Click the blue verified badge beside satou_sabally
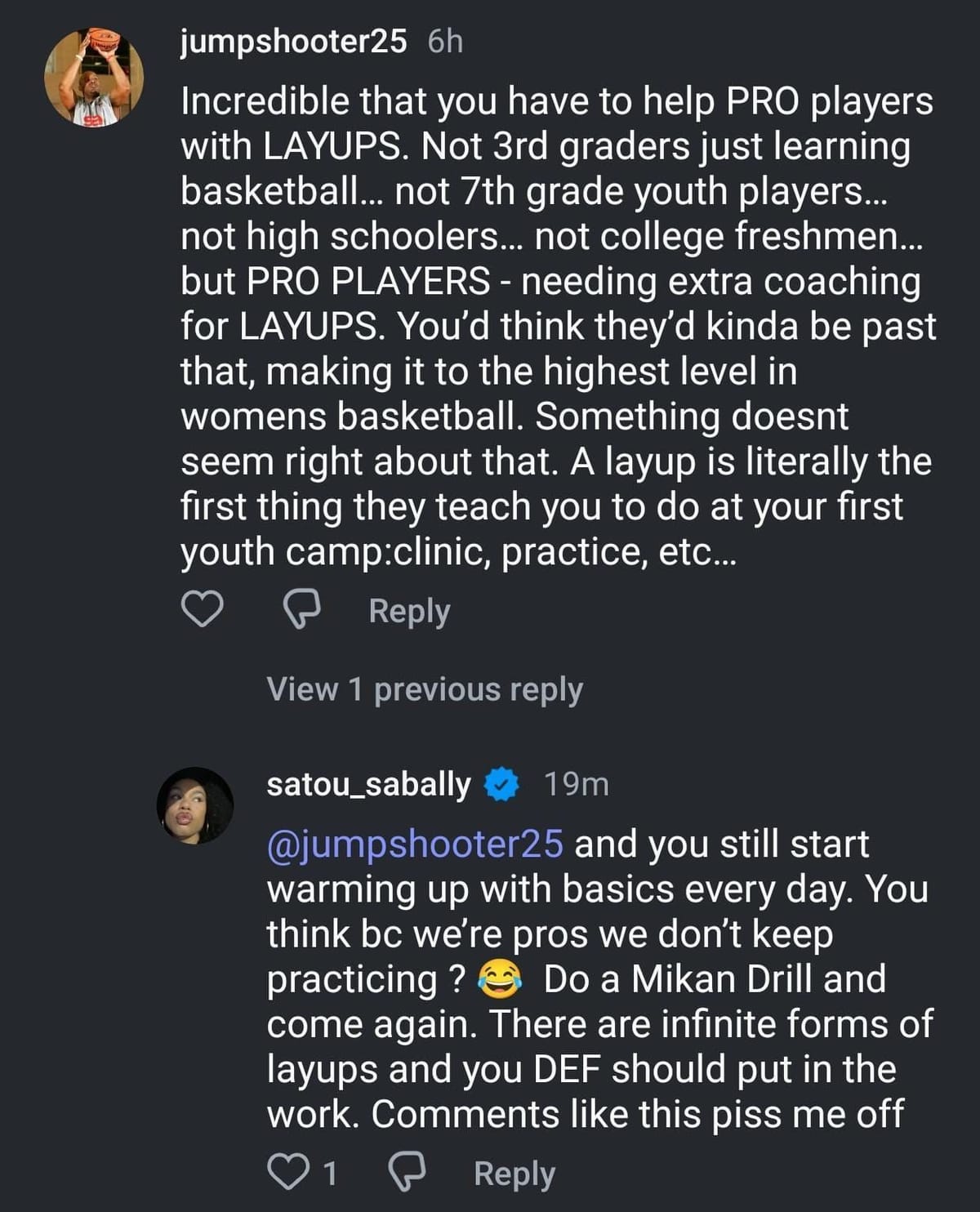 pyautogui.click(x=501, y=784)
